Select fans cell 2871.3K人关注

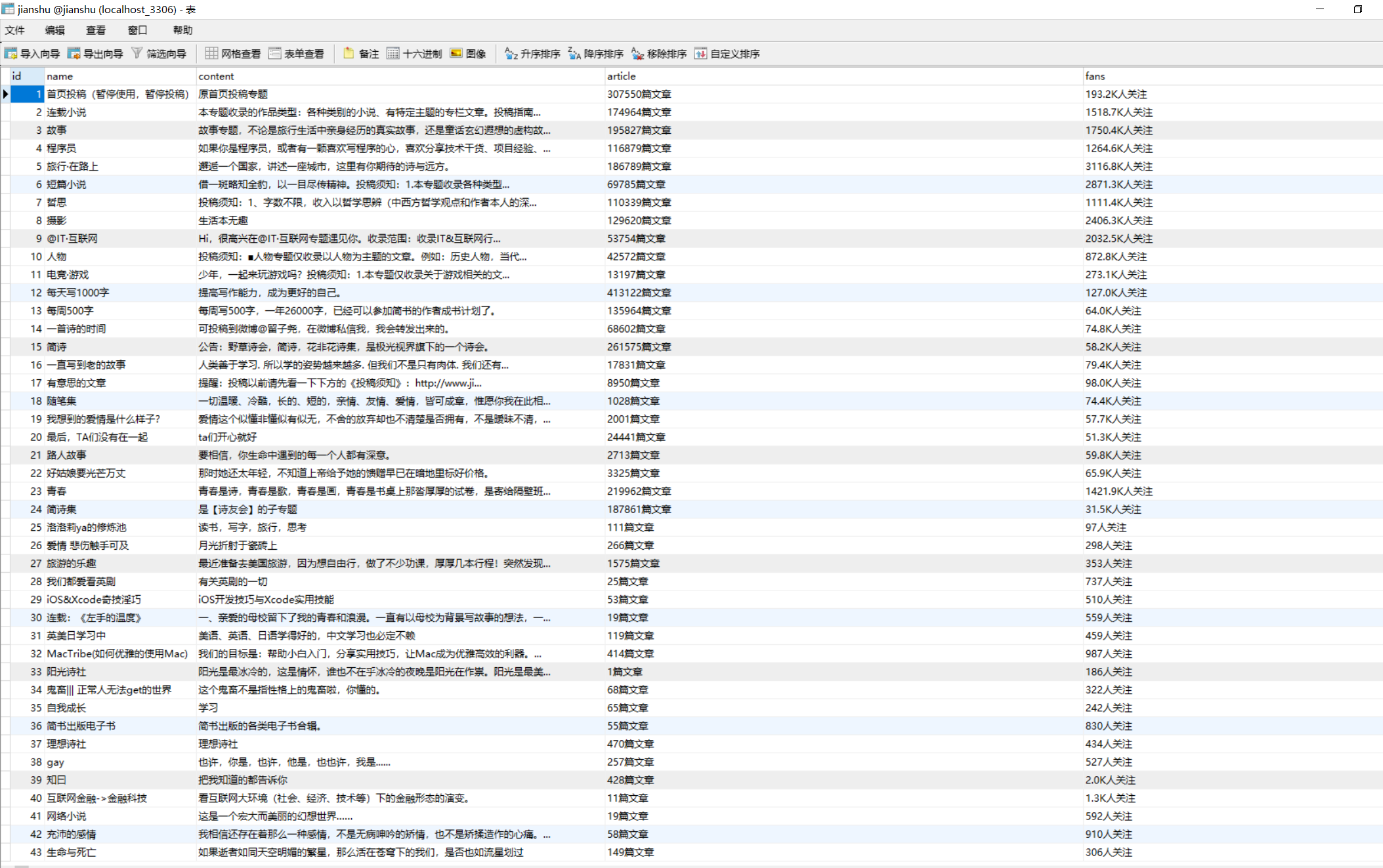click(1233, 184)
